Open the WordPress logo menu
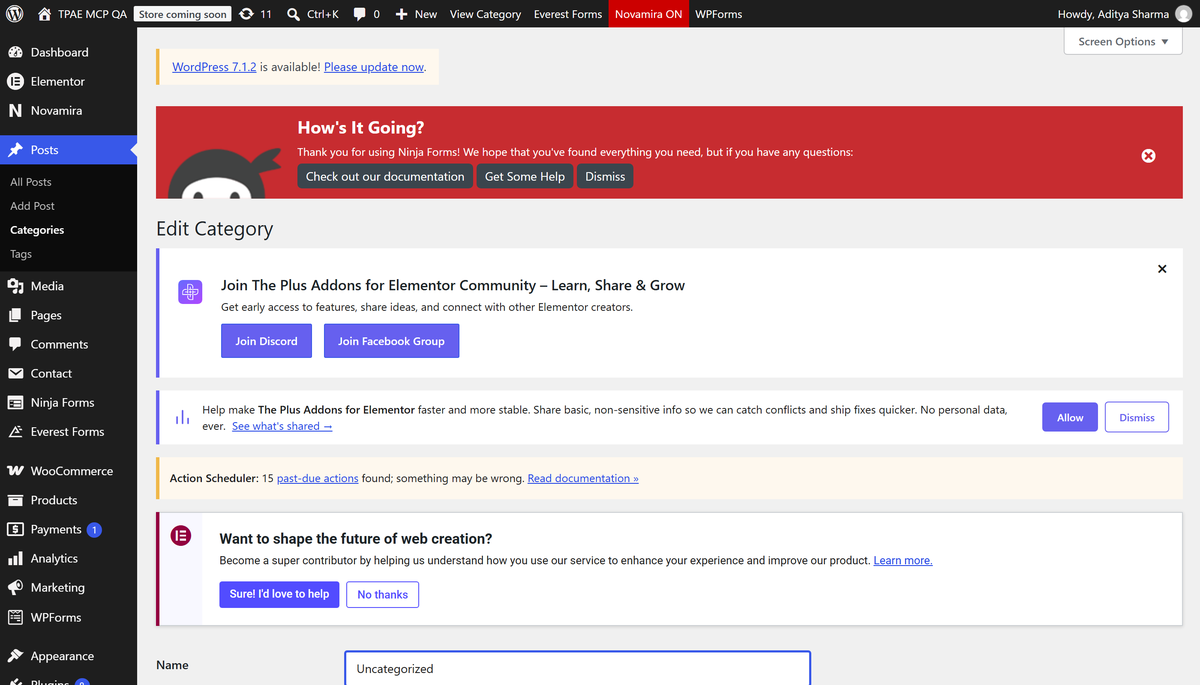 [14, 14]
